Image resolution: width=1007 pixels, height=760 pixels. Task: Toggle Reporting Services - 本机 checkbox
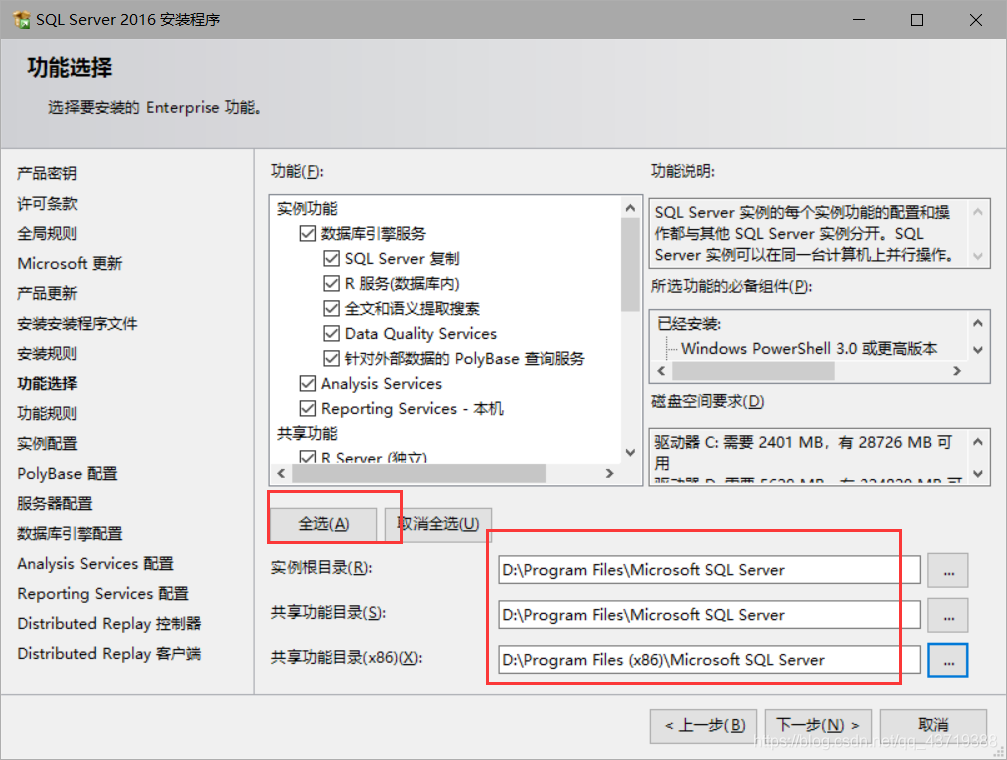(308, 409)
